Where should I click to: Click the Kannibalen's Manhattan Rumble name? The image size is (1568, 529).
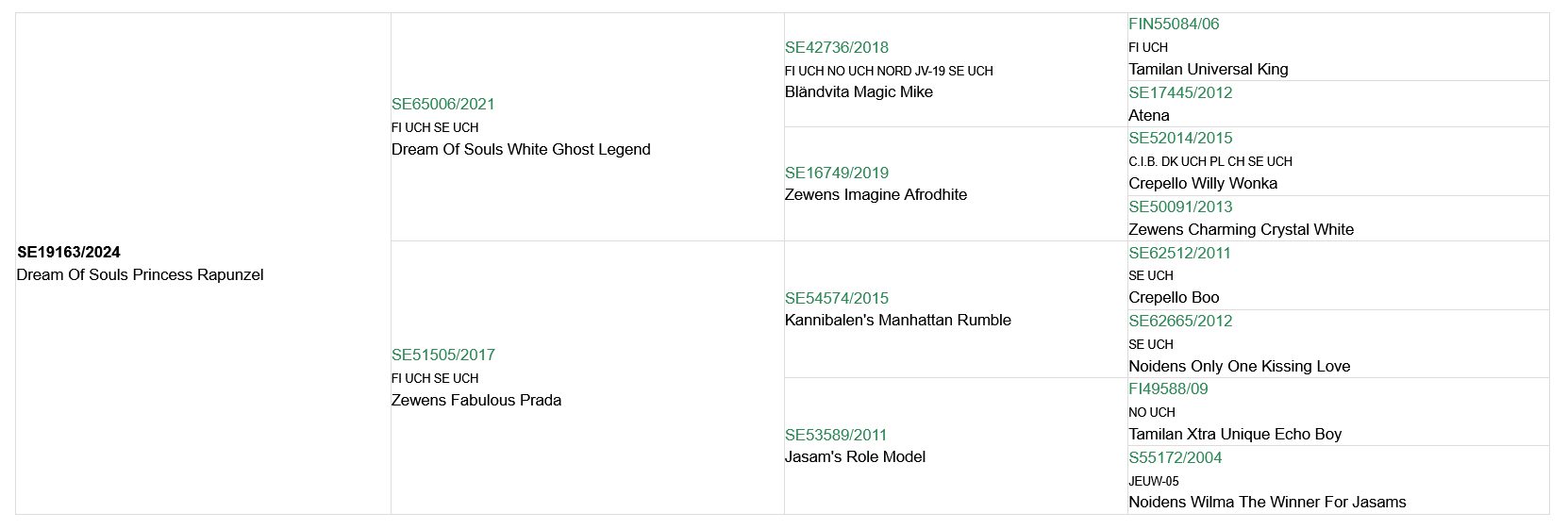[x=897, y=321]
